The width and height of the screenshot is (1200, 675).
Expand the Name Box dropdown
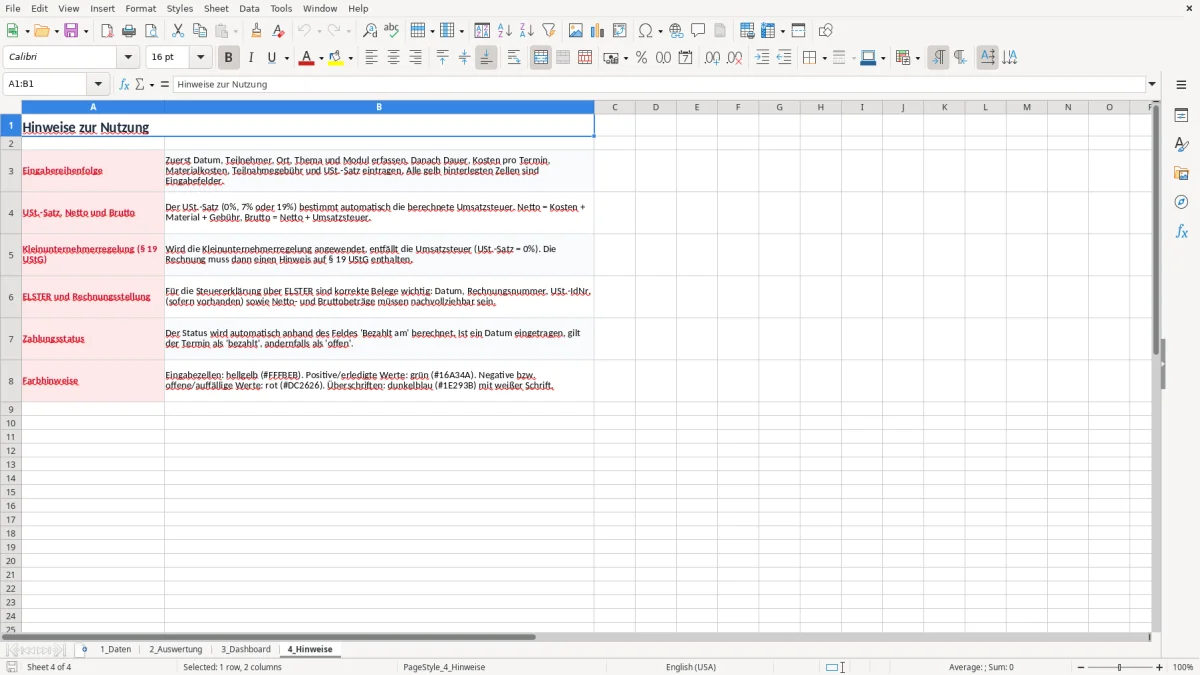click(x=98, y=84)
